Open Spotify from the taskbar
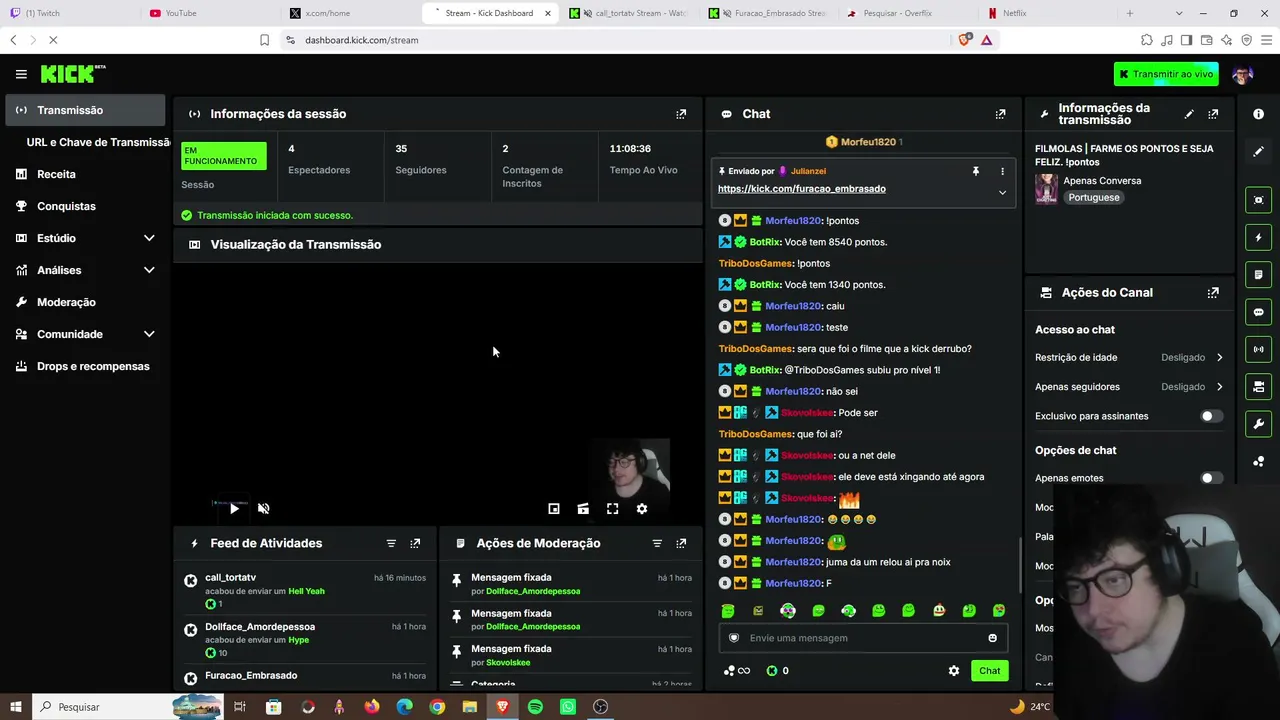 (x=535, y=707)
